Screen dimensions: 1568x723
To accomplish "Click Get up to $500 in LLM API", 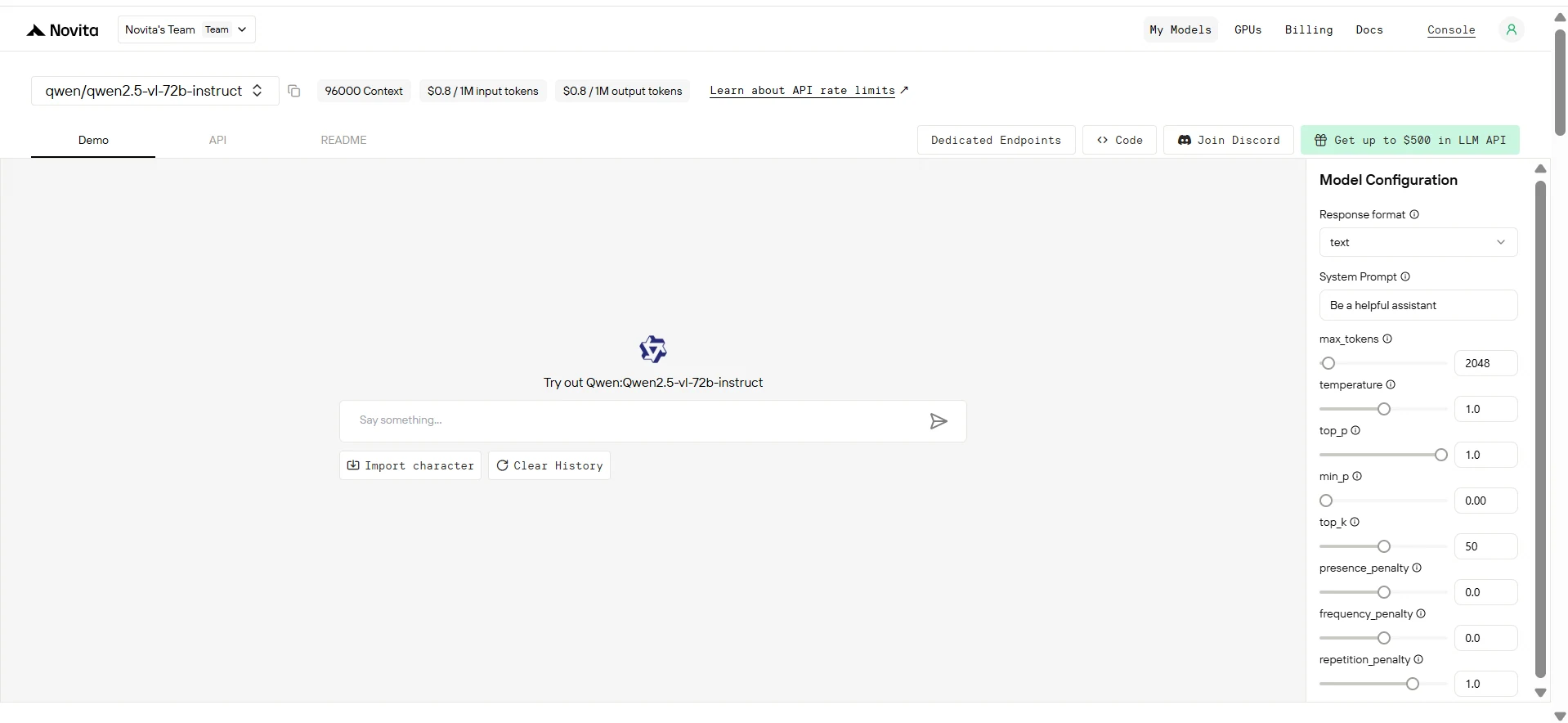I will [1410, 140].
